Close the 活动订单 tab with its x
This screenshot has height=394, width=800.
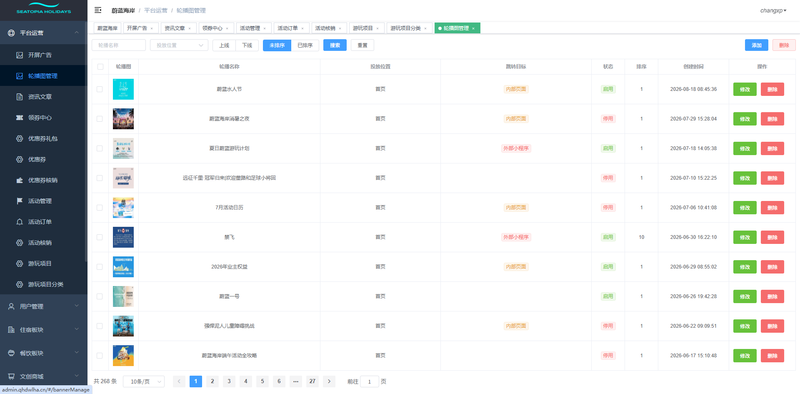click(x=303, y=29)
